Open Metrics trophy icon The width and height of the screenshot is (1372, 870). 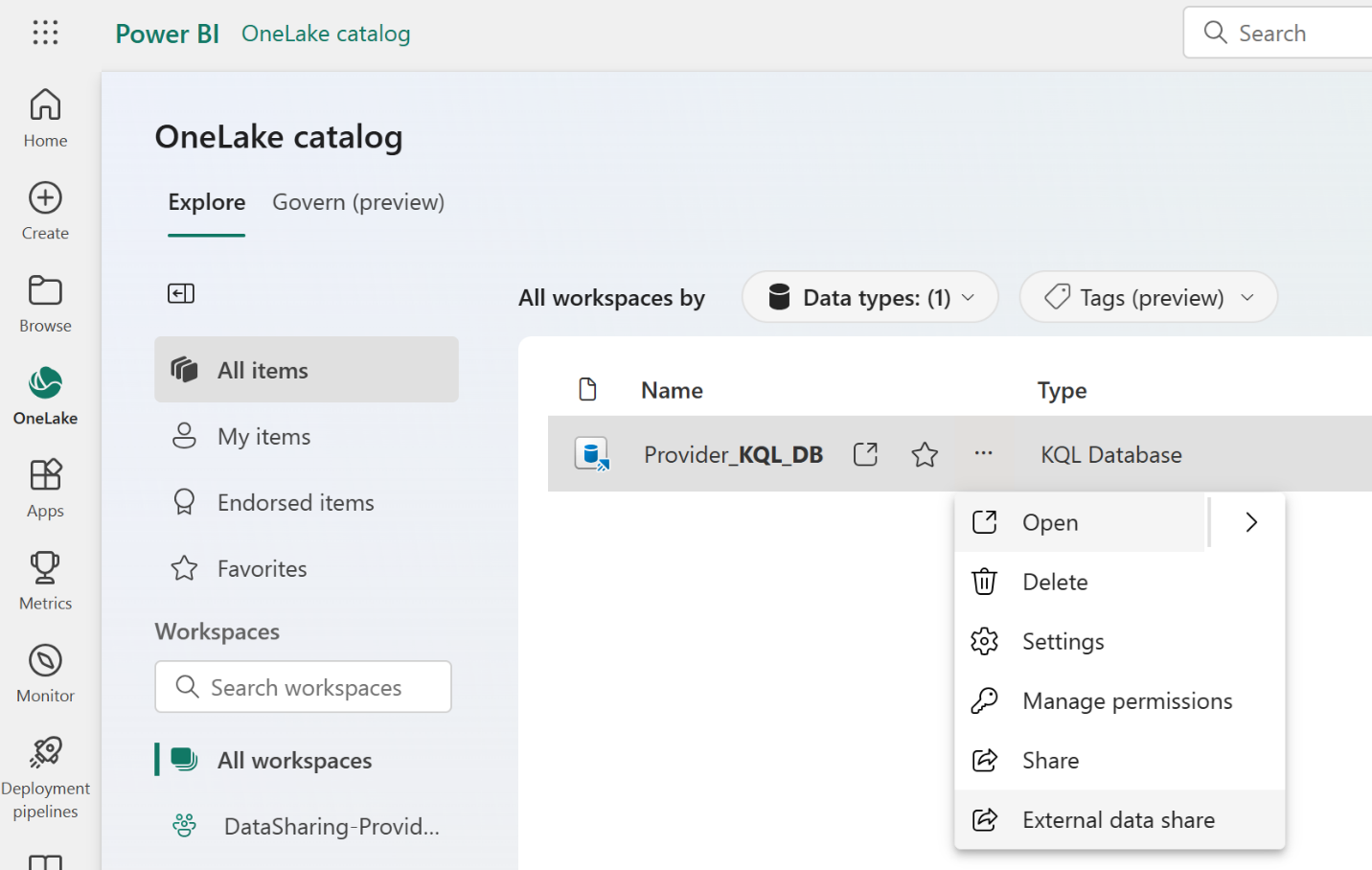[45, 567]
